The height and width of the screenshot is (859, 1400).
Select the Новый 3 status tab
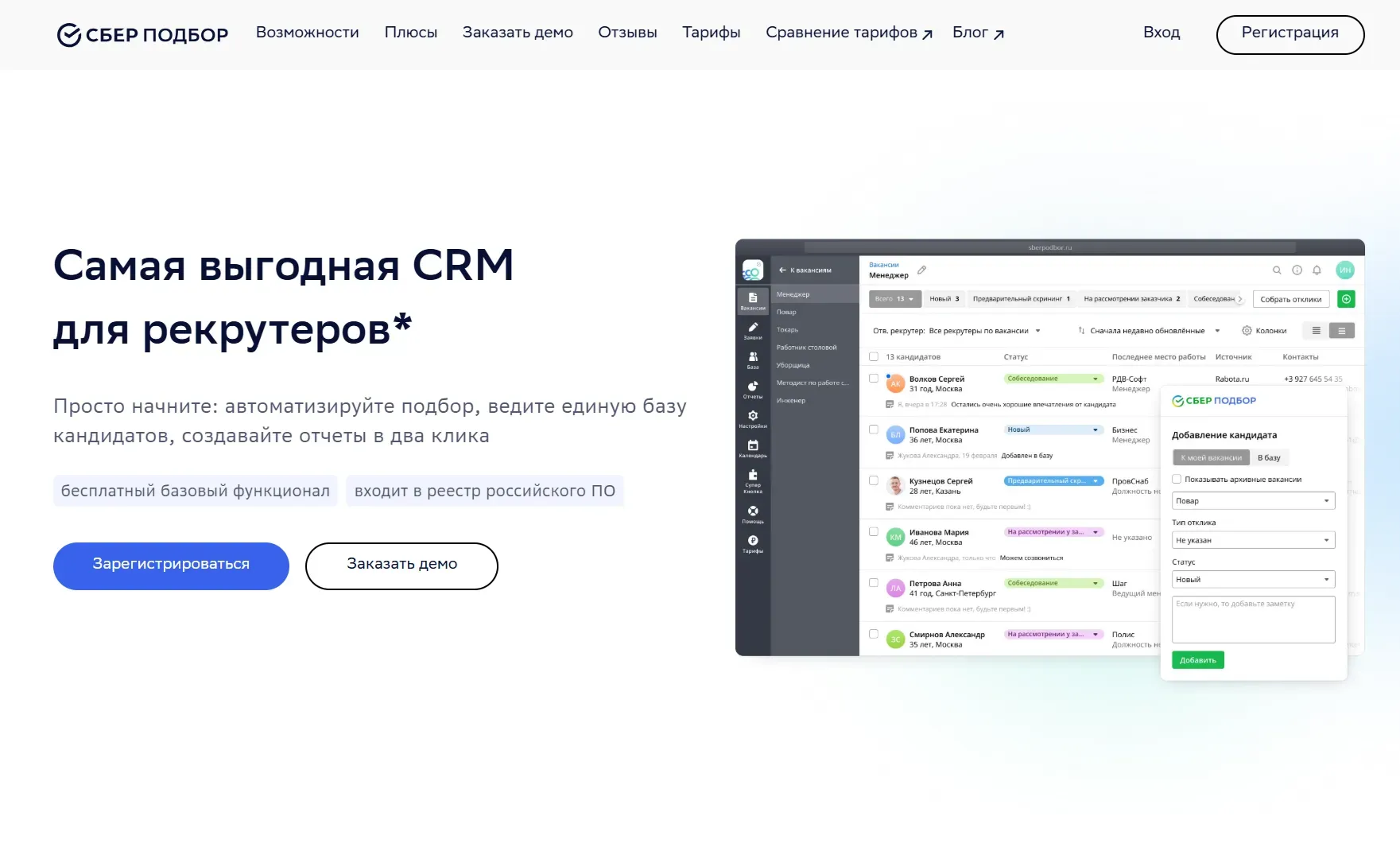click(x=944, y=299)
